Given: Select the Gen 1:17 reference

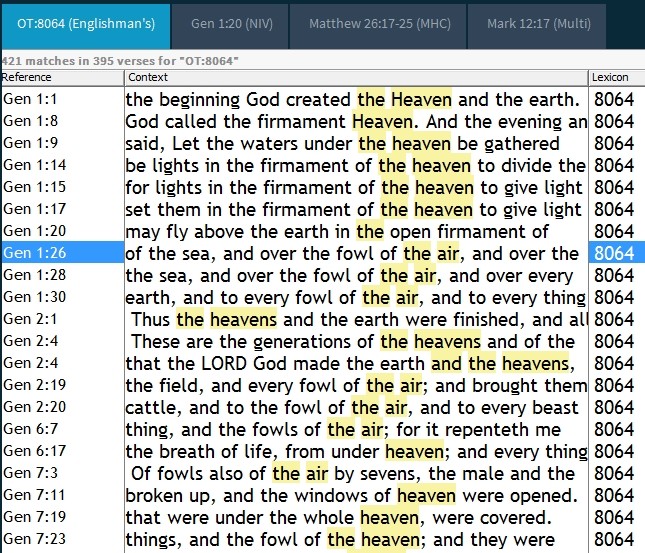Looking at the screenshot, I should 35,209.
